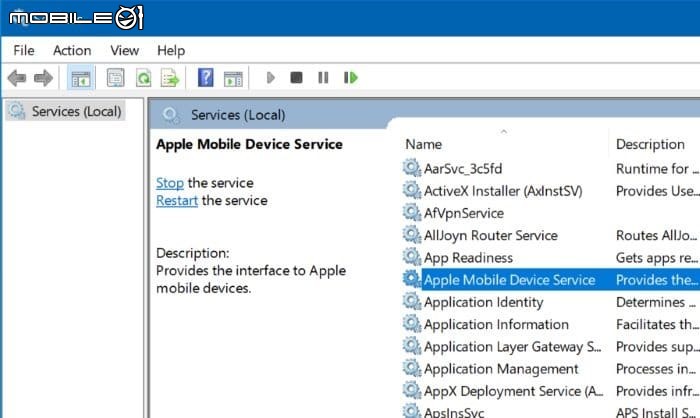Click the Start Service play icon

(x=271, y=78)
